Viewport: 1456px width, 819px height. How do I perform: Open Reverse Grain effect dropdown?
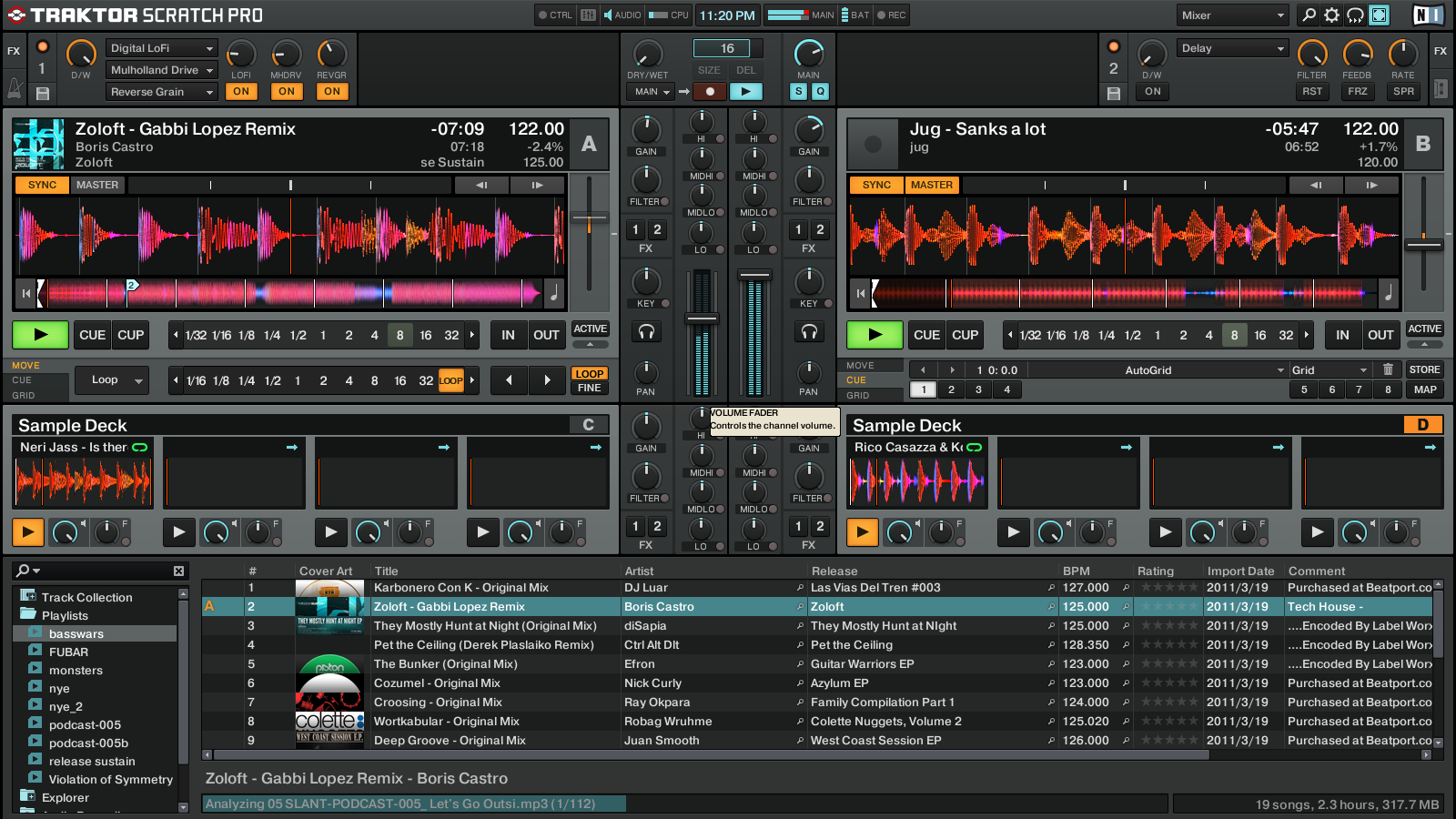[x=162, y=92]
